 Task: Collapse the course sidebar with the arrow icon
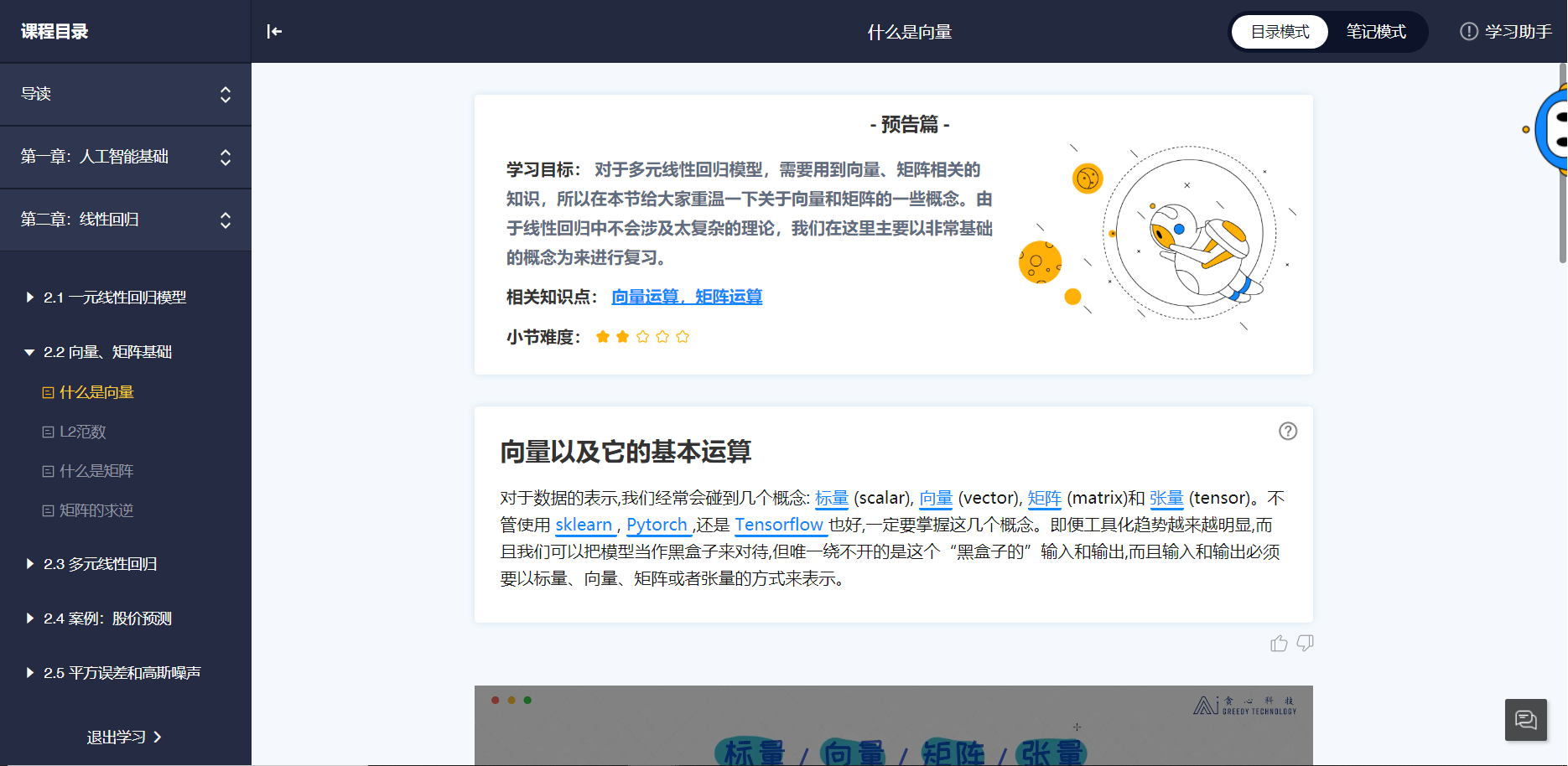(273, 31)
